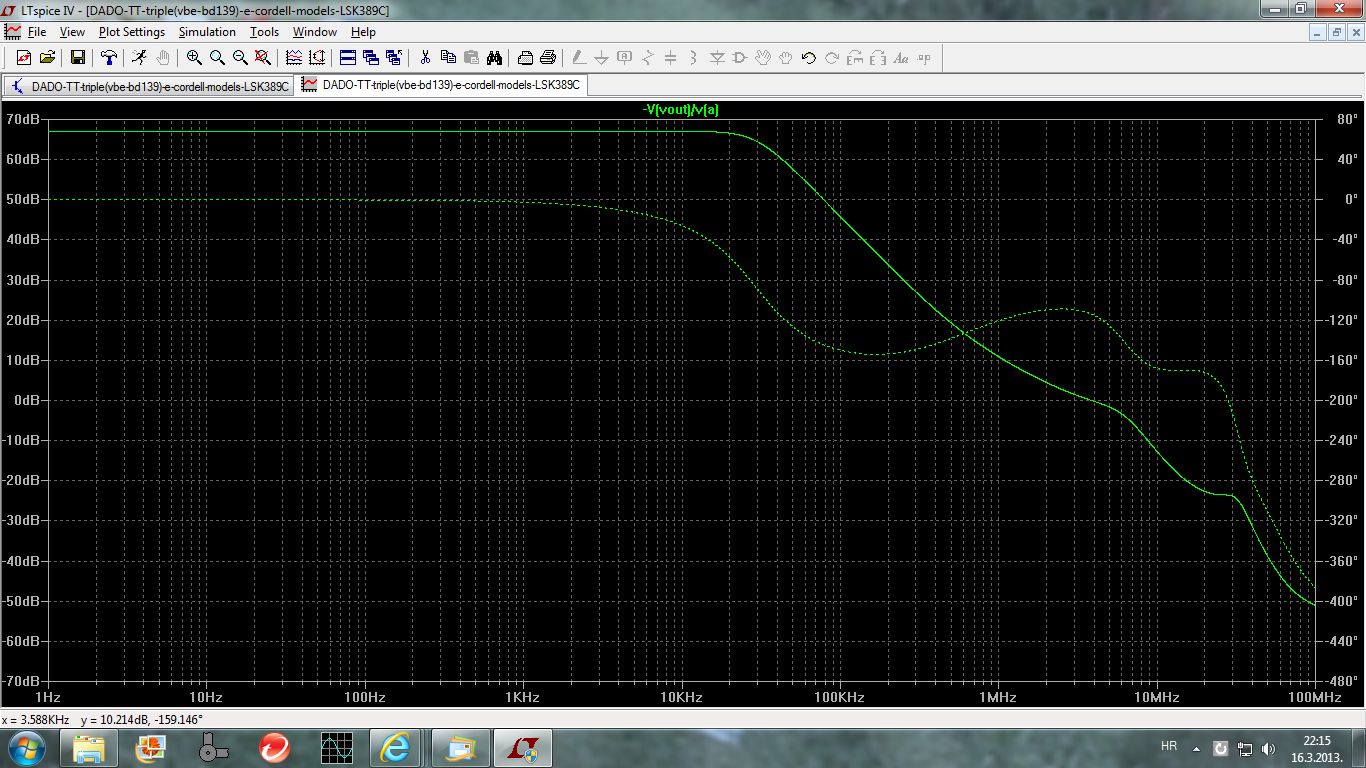
Task: Click the Cut scissors icon
Action: click(x=425, y=58)
